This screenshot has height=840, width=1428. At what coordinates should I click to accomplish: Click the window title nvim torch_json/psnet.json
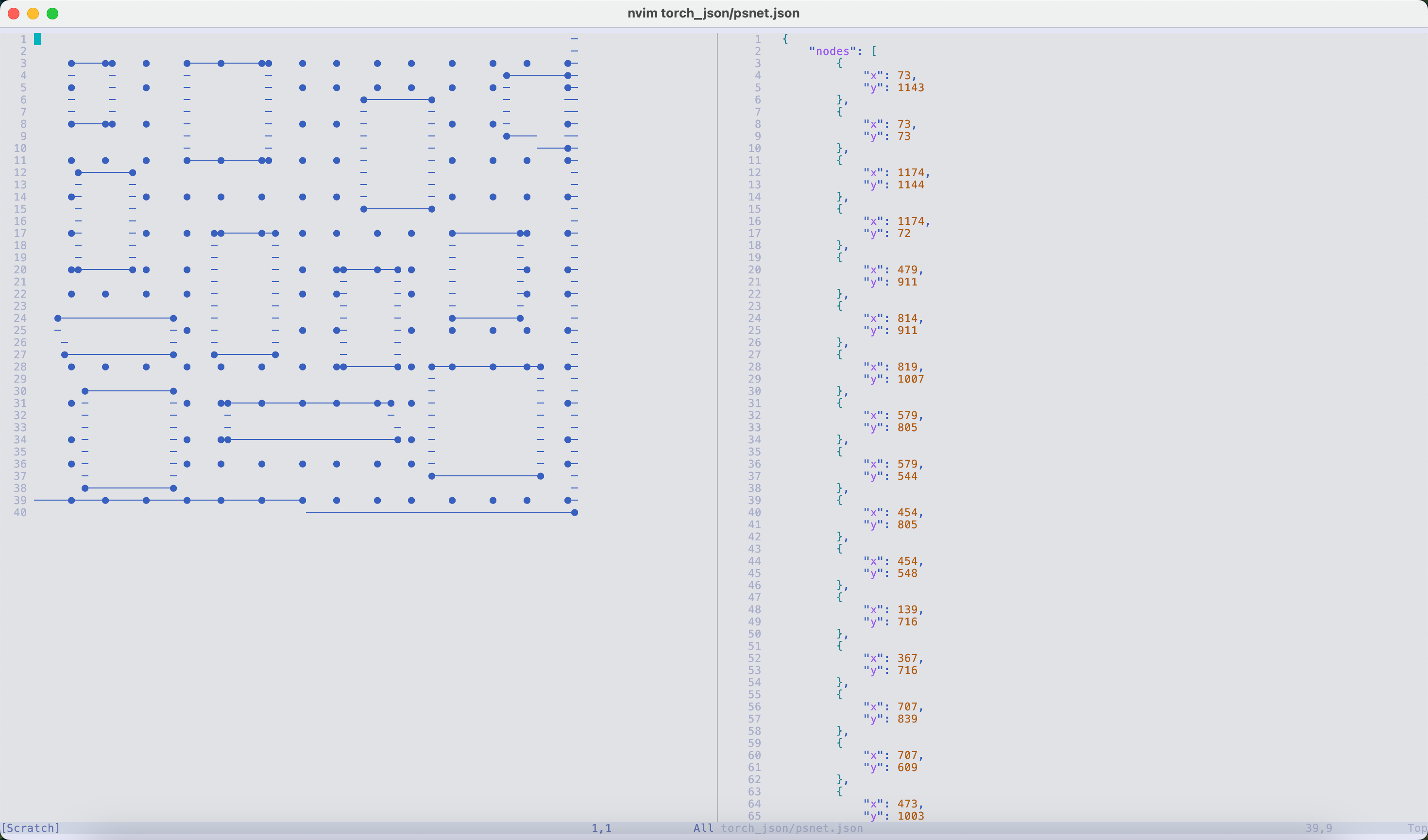coord(713,13)
